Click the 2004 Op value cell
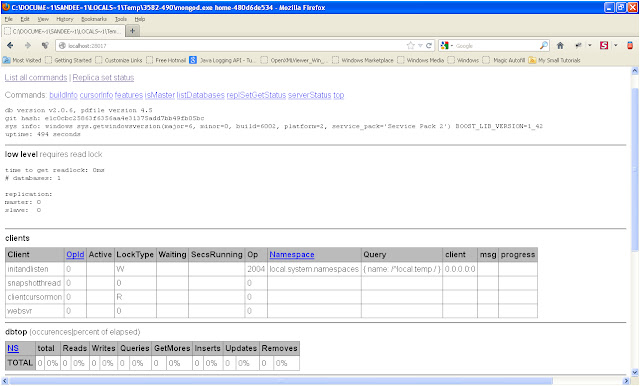The image size is (640, 386). click(256, 269)
